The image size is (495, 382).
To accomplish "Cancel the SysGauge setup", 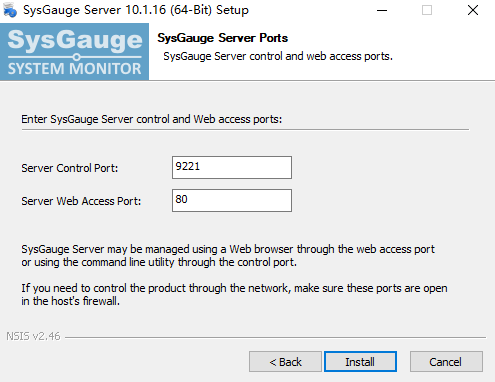I will 446,361.
